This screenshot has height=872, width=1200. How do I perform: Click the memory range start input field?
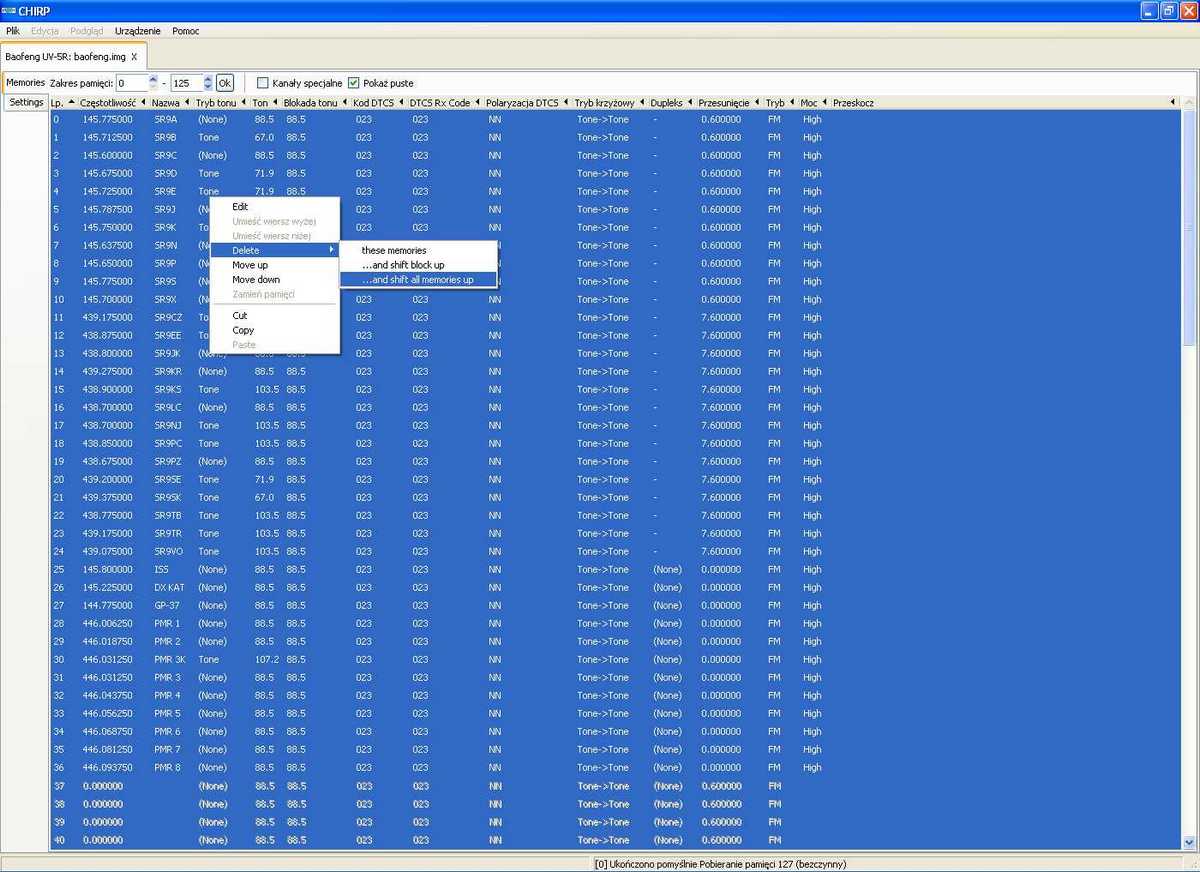coord(131,83)
